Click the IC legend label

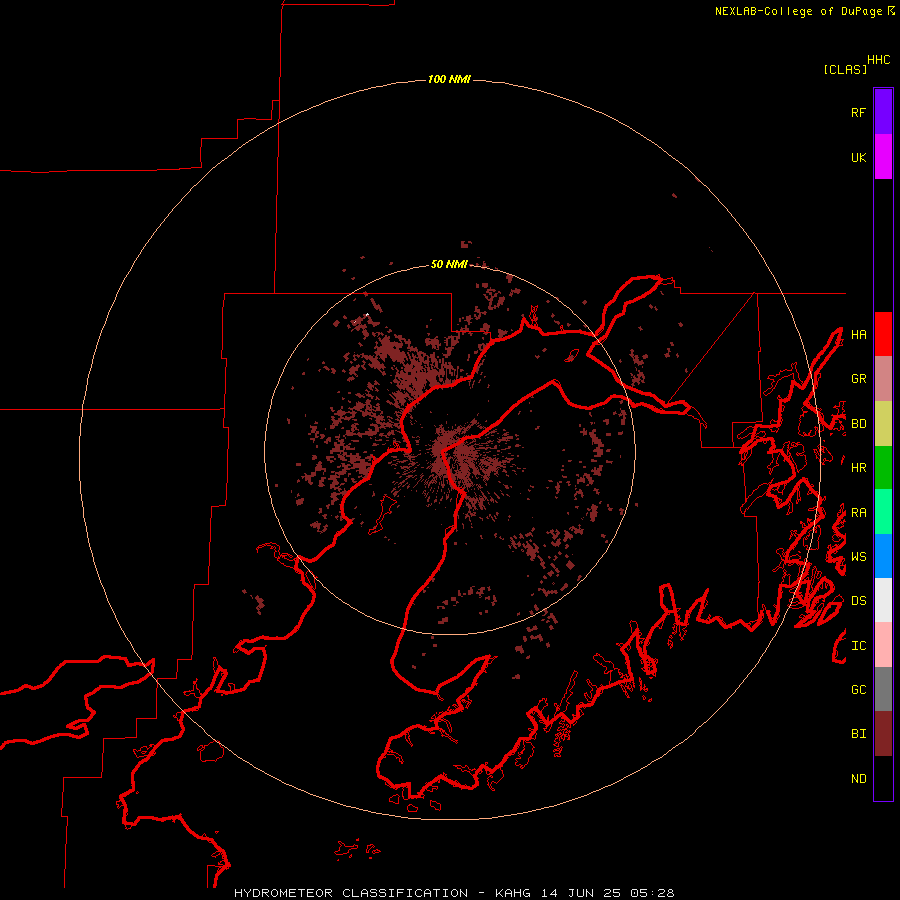tap(858, 646)
